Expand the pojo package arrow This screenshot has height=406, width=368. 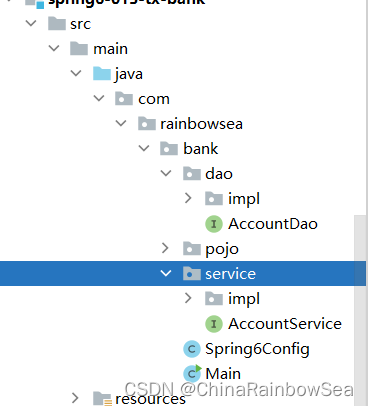pos(165,248)
